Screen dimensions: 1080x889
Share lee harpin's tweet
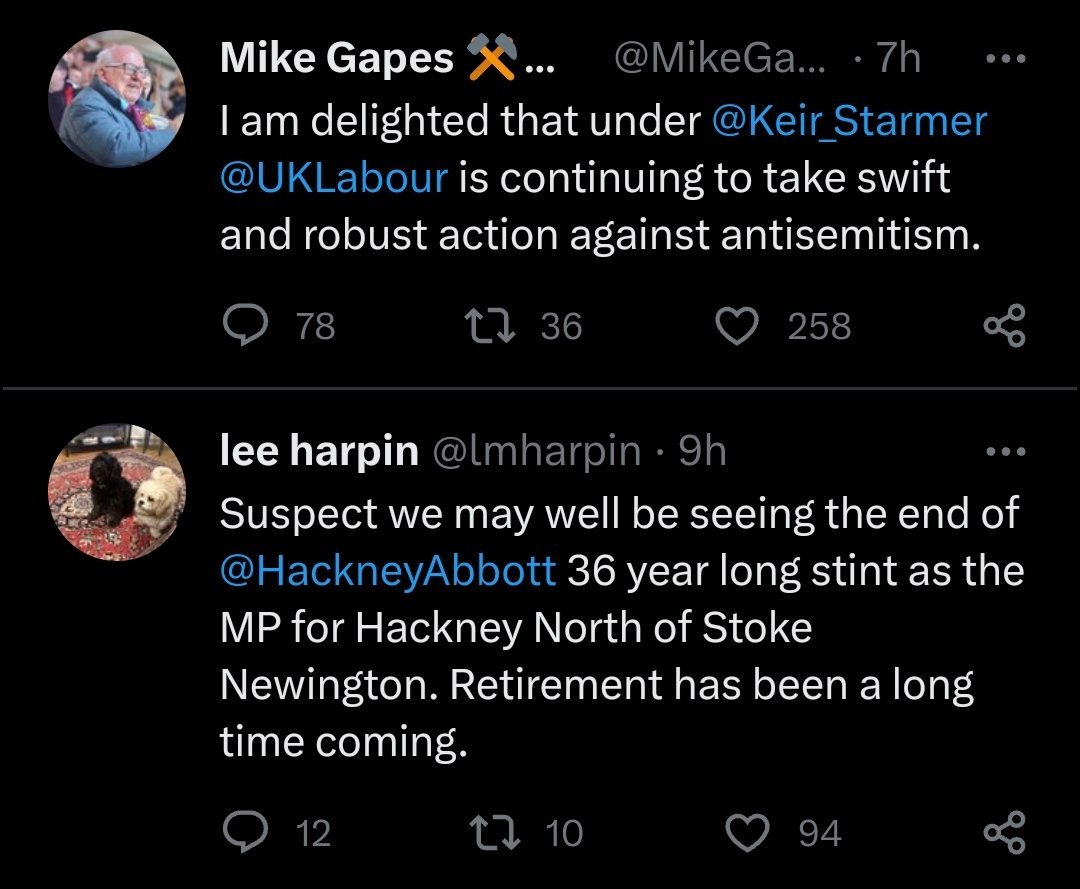pyautogui.click(x=1004, y=833)
